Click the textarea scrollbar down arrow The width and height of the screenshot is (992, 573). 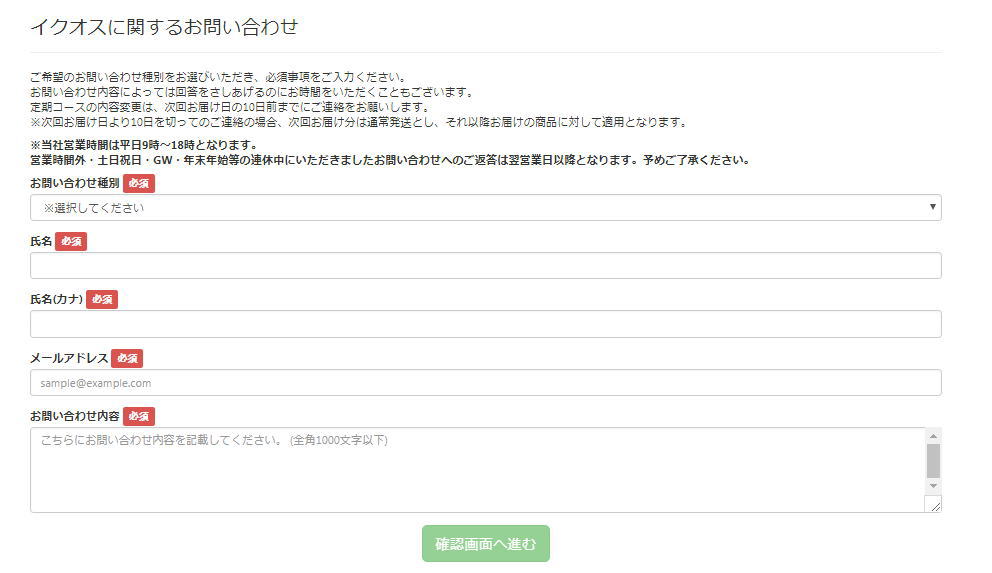[933, 486]
